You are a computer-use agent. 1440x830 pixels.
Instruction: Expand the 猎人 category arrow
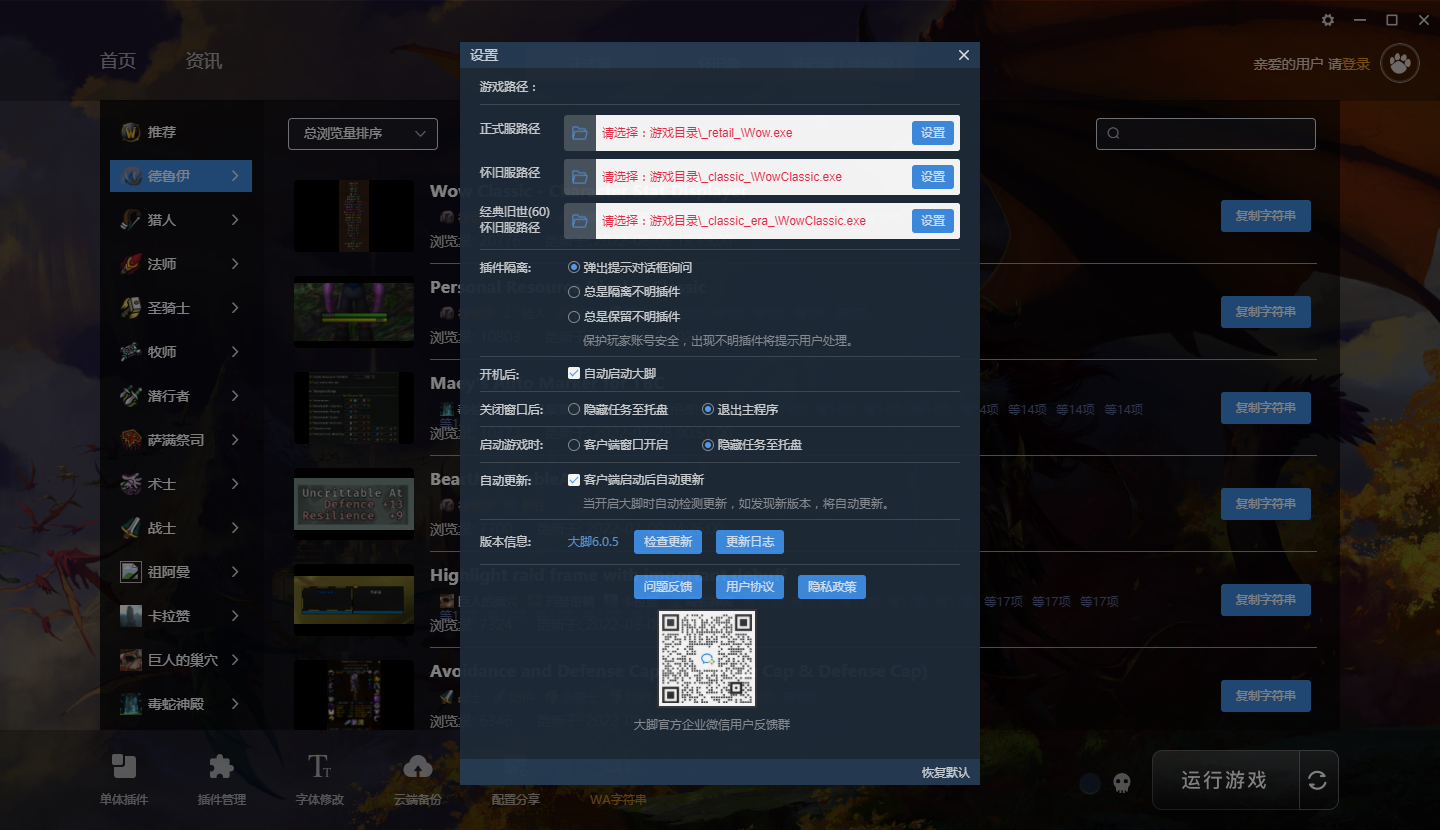pyautogui.click(x=235, y=220)
